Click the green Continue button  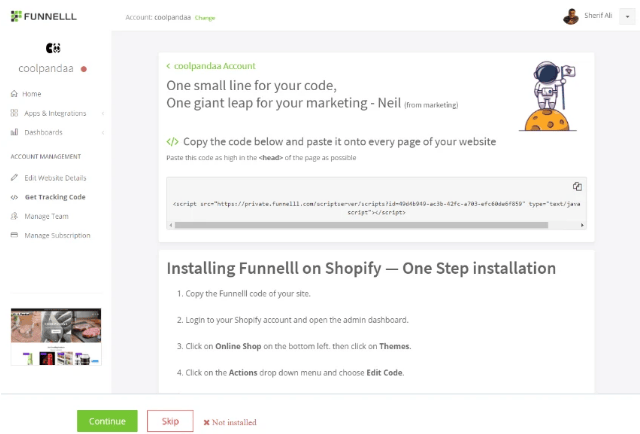pyautogui.click(x=107, y=421)
